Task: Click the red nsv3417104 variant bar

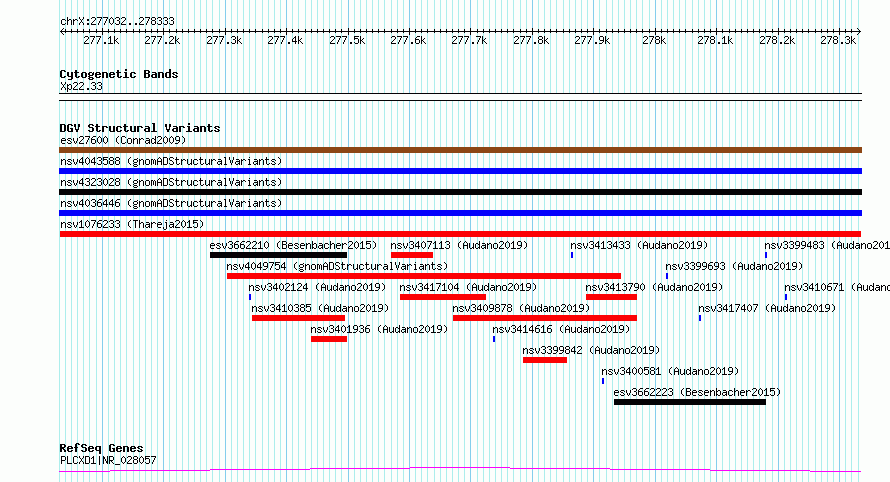Action: 443,297
